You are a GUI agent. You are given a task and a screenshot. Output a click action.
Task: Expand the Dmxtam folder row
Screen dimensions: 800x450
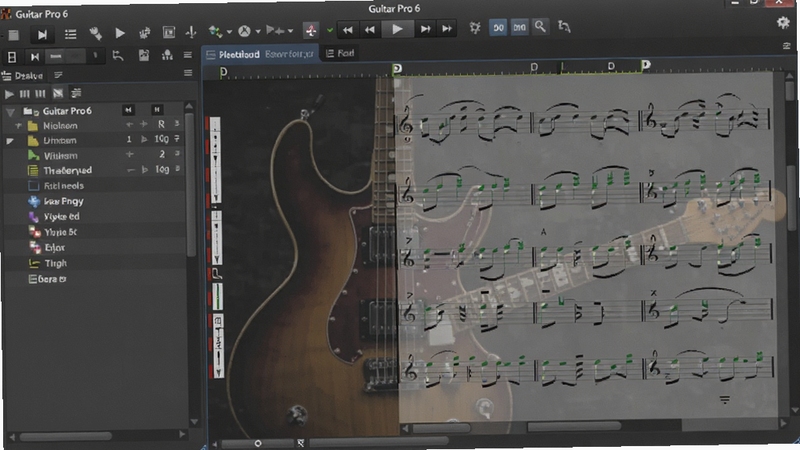[10, 141]
